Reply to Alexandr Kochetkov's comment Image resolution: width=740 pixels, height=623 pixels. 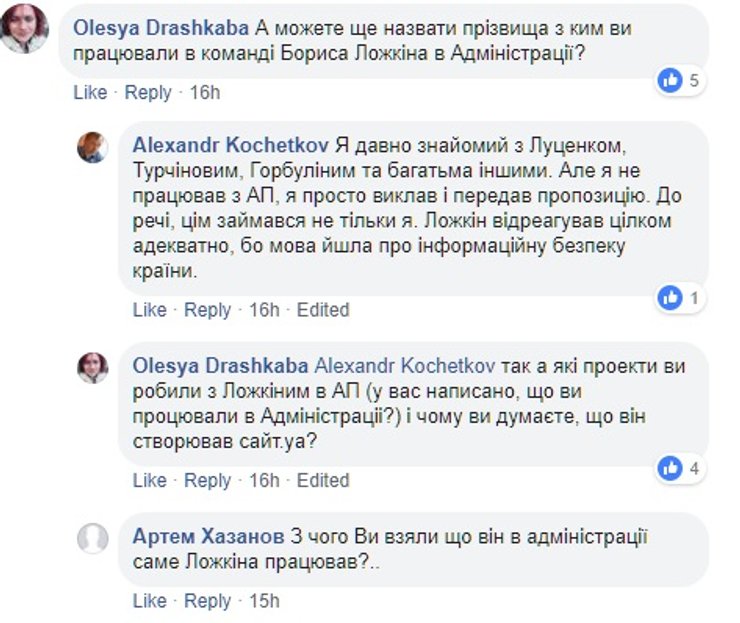click(208, 310)
